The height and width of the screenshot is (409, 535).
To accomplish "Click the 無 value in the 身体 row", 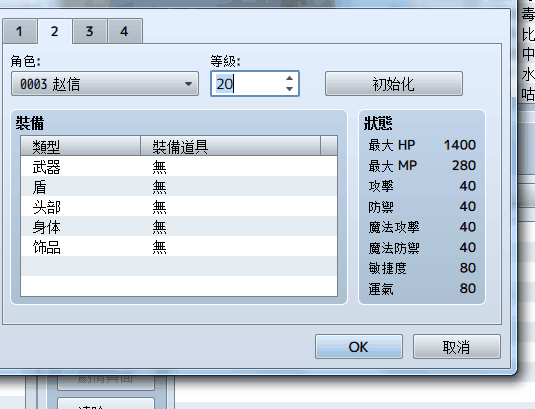I will point(159,228).
